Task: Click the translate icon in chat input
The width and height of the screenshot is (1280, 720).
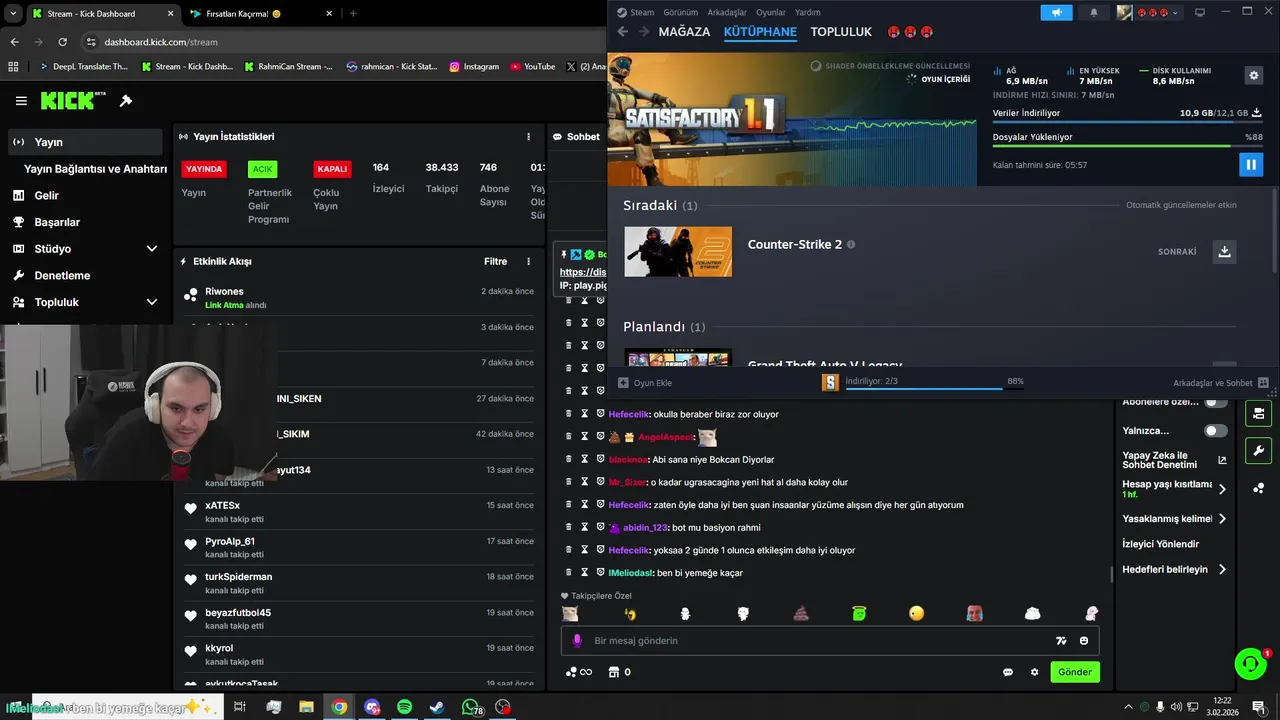Action: coord(1061,641)
